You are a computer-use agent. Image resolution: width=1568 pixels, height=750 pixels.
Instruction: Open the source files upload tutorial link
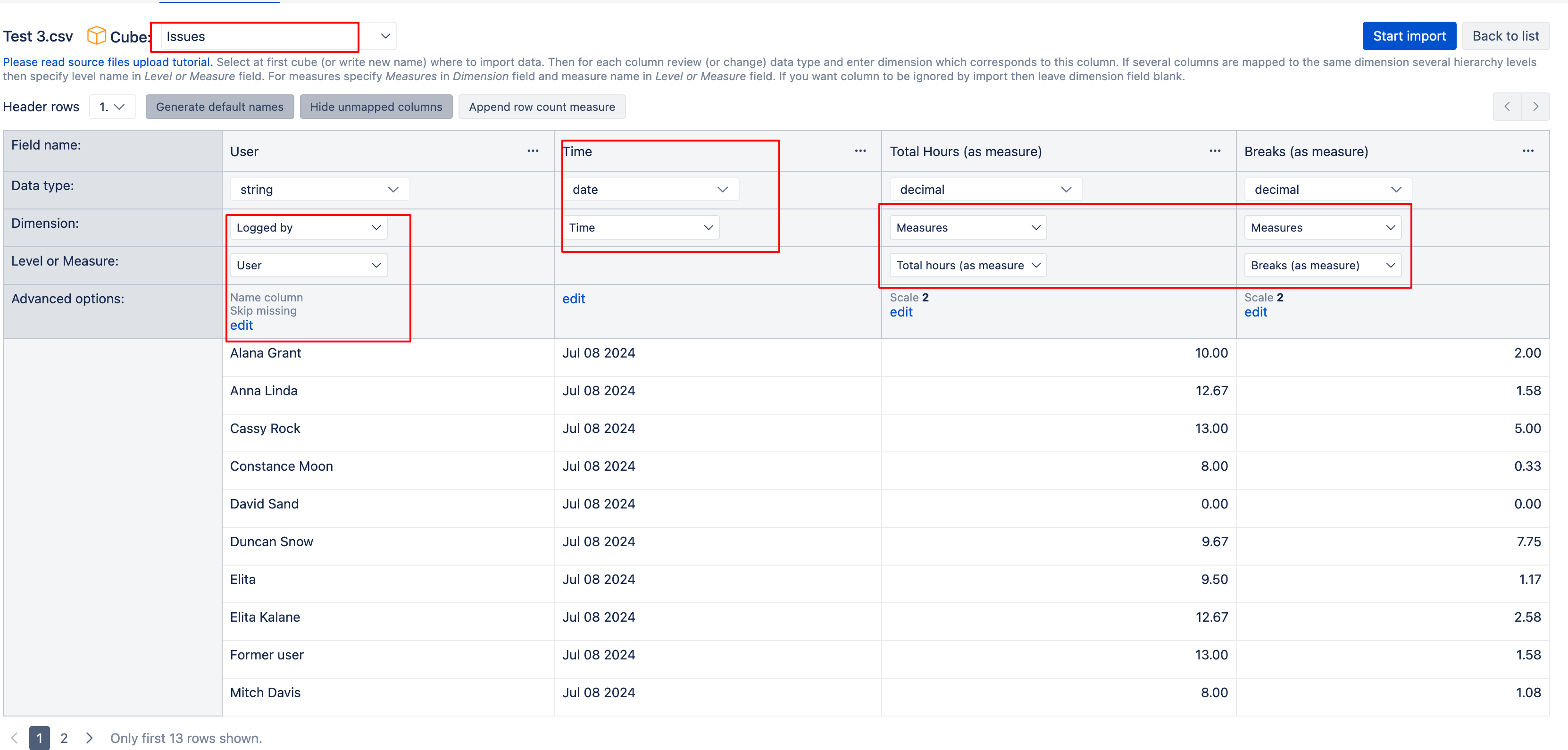click(108, 62)
